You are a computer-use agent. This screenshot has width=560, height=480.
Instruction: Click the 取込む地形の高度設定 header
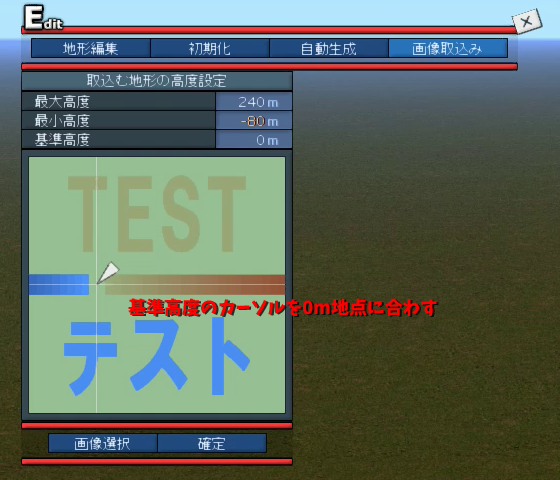tap(157, 81)
